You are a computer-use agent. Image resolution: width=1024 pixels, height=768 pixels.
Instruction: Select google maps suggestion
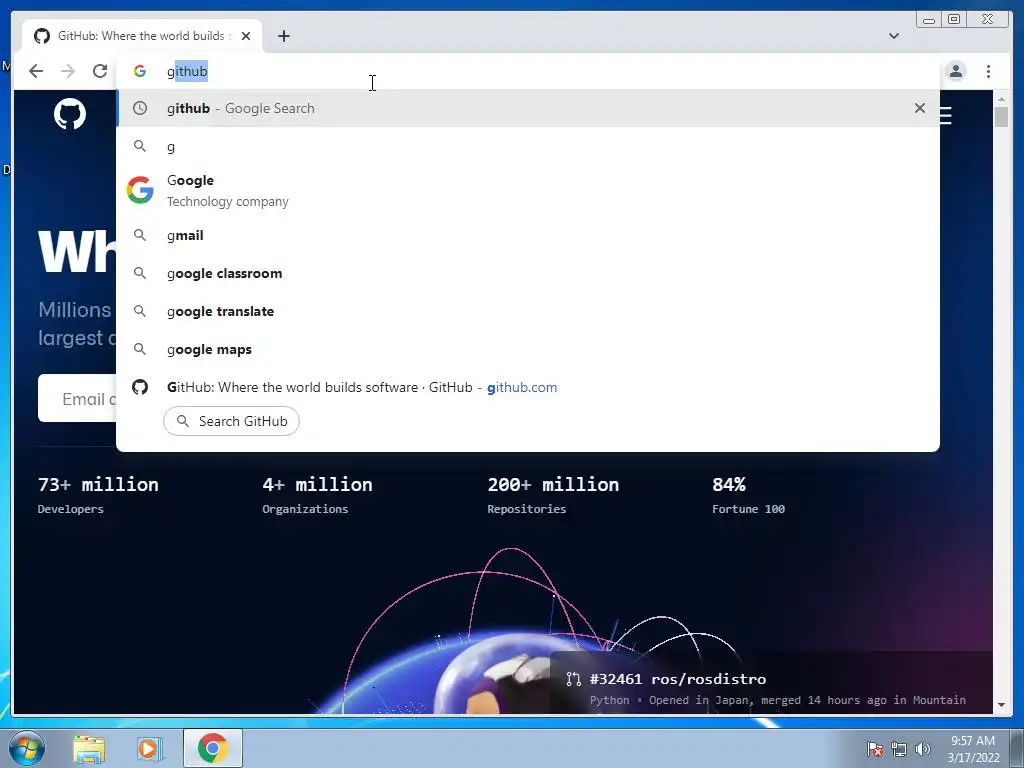coord(528,349)
